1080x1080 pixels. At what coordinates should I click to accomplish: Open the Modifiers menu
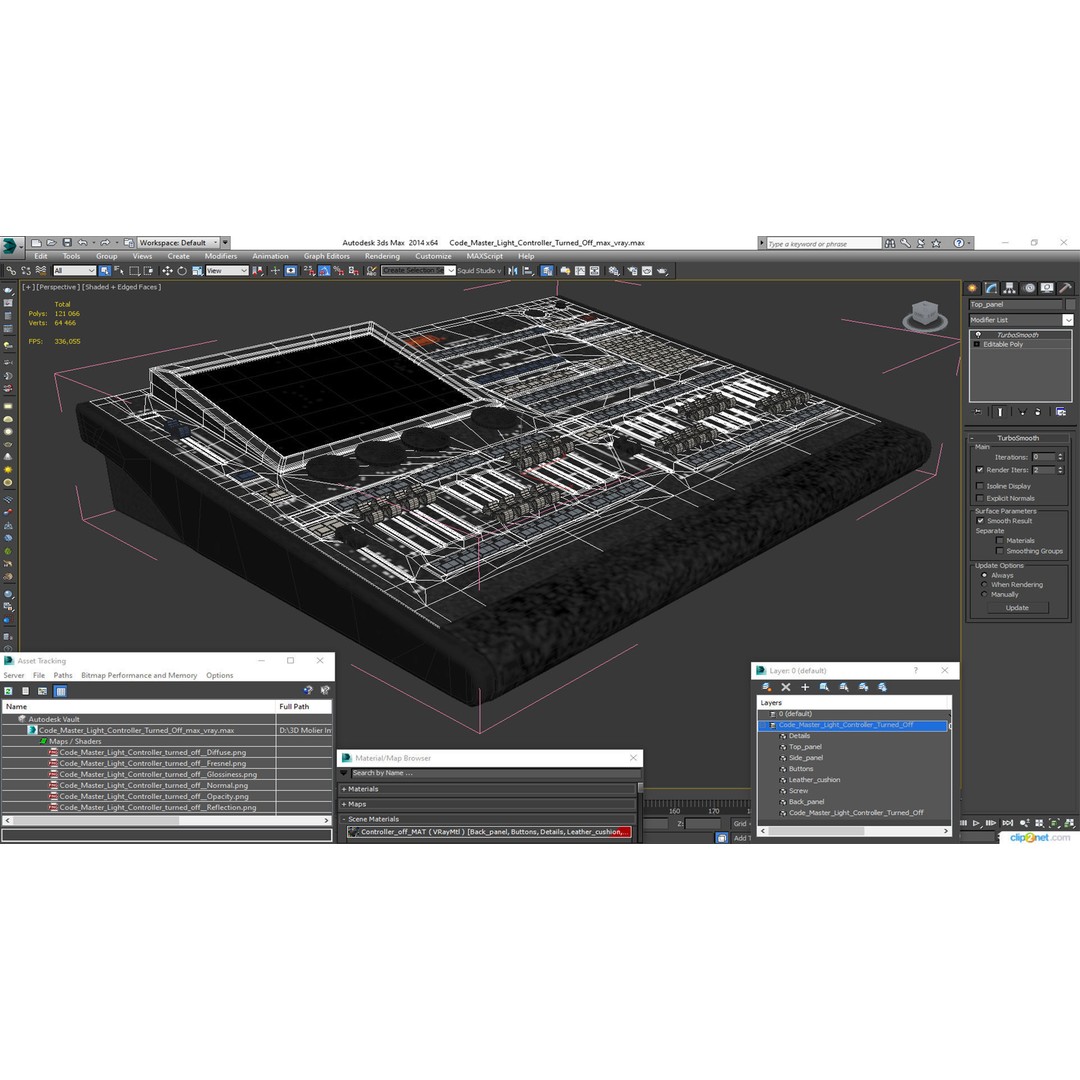pos(220,256)
